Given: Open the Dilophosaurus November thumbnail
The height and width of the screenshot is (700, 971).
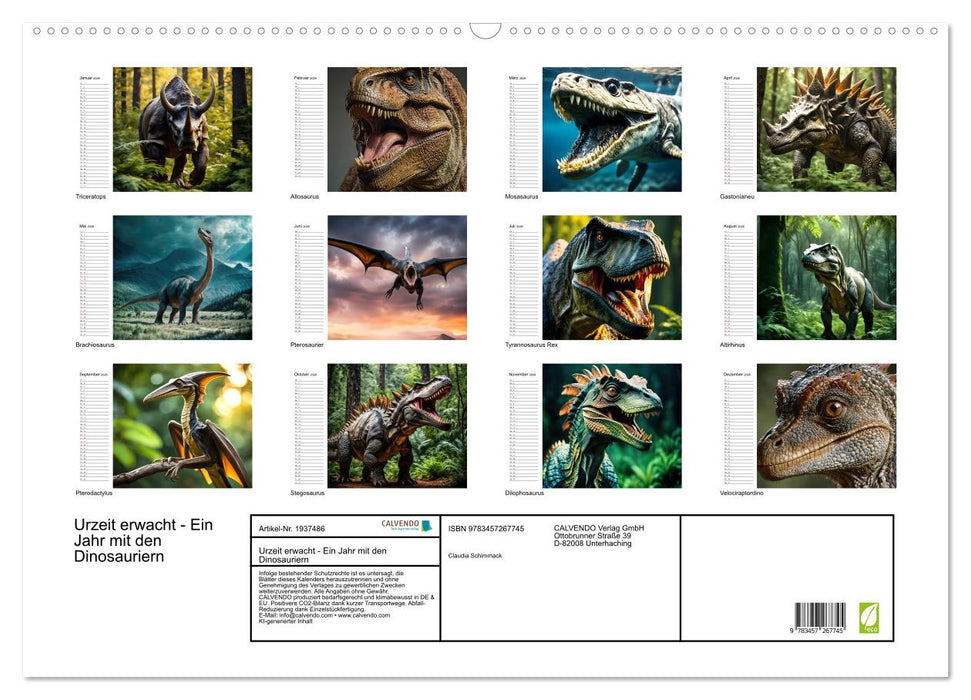Looking at the screenshot, I should pos(613,426).
